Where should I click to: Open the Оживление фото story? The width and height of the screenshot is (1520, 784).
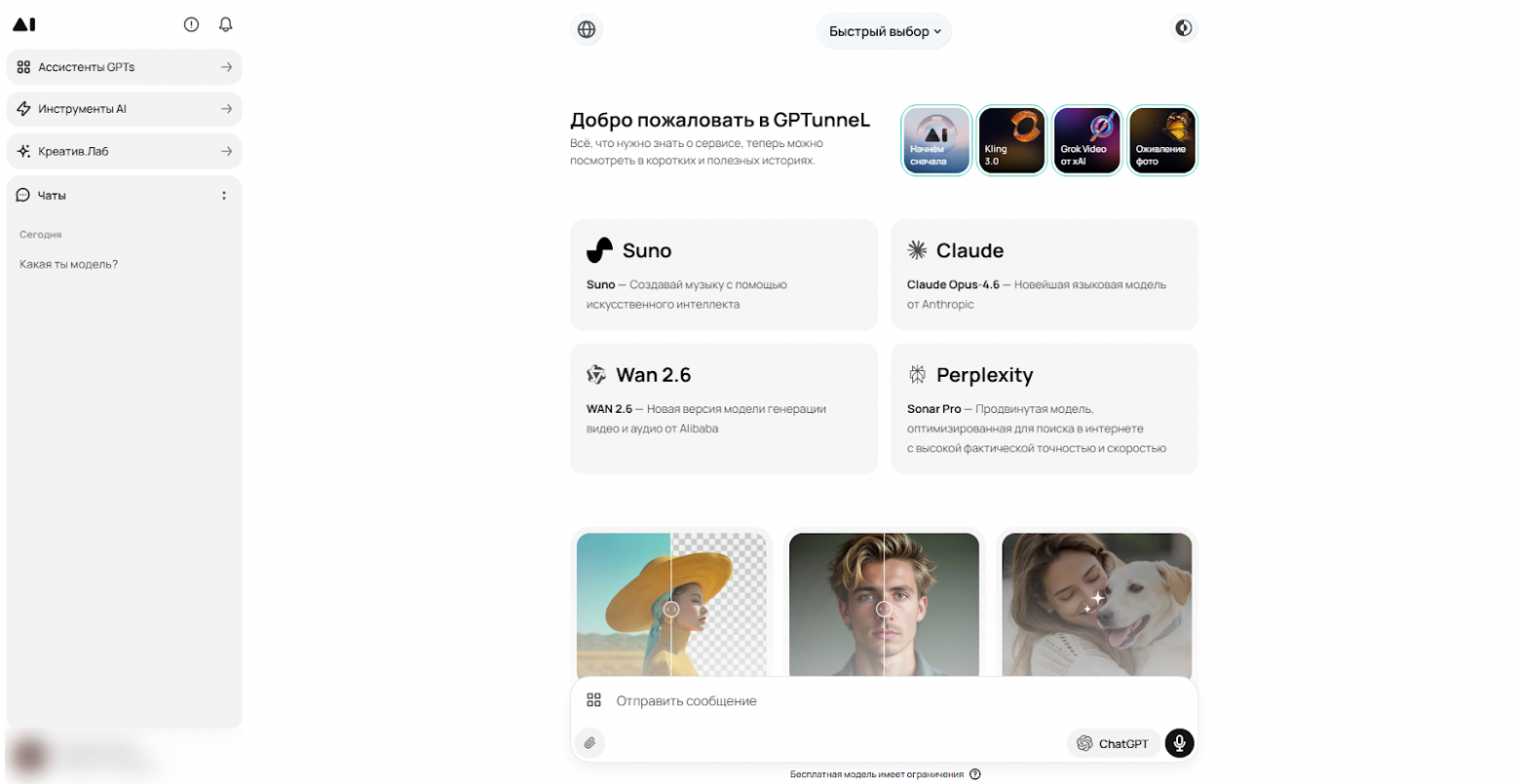click(x=1162, y=140)
